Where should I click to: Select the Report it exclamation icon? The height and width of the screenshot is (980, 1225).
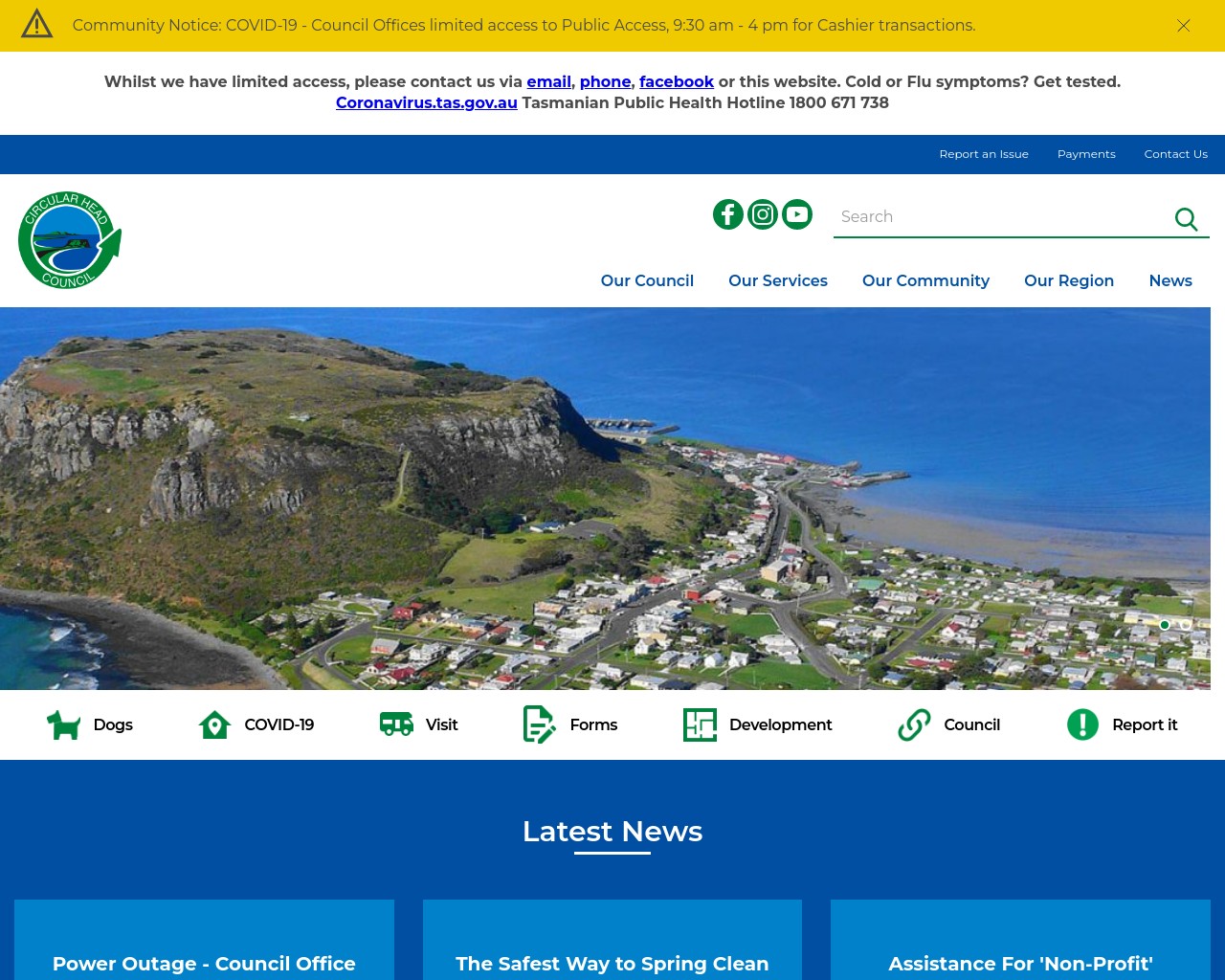click(1082, 724)
